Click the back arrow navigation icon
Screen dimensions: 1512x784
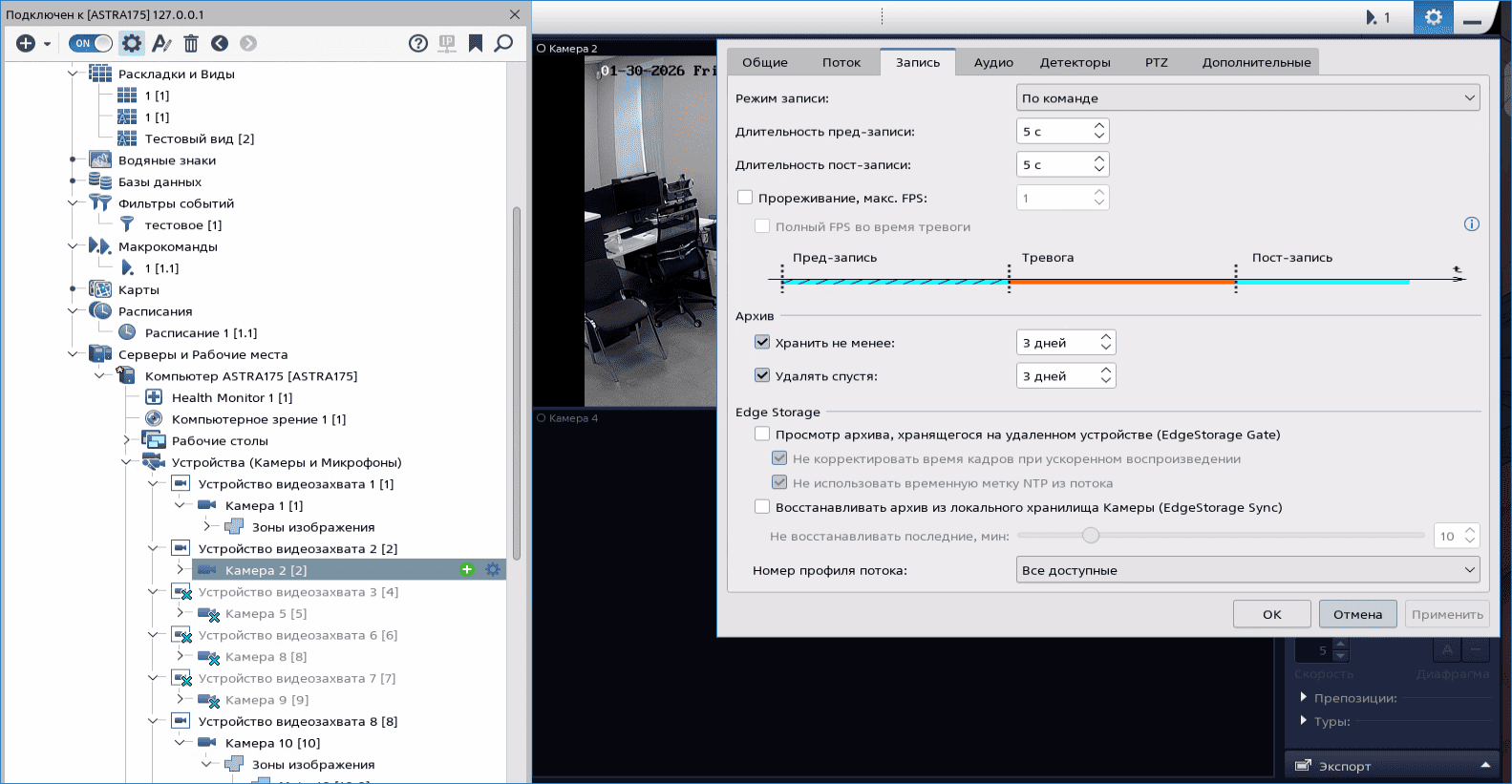tap(220, 43)
